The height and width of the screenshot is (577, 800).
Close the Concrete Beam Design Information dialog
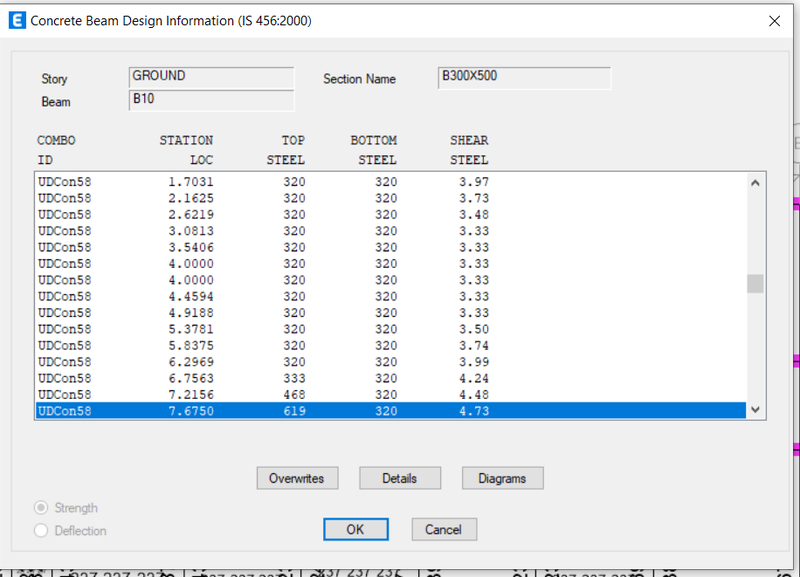click(775, 20)
